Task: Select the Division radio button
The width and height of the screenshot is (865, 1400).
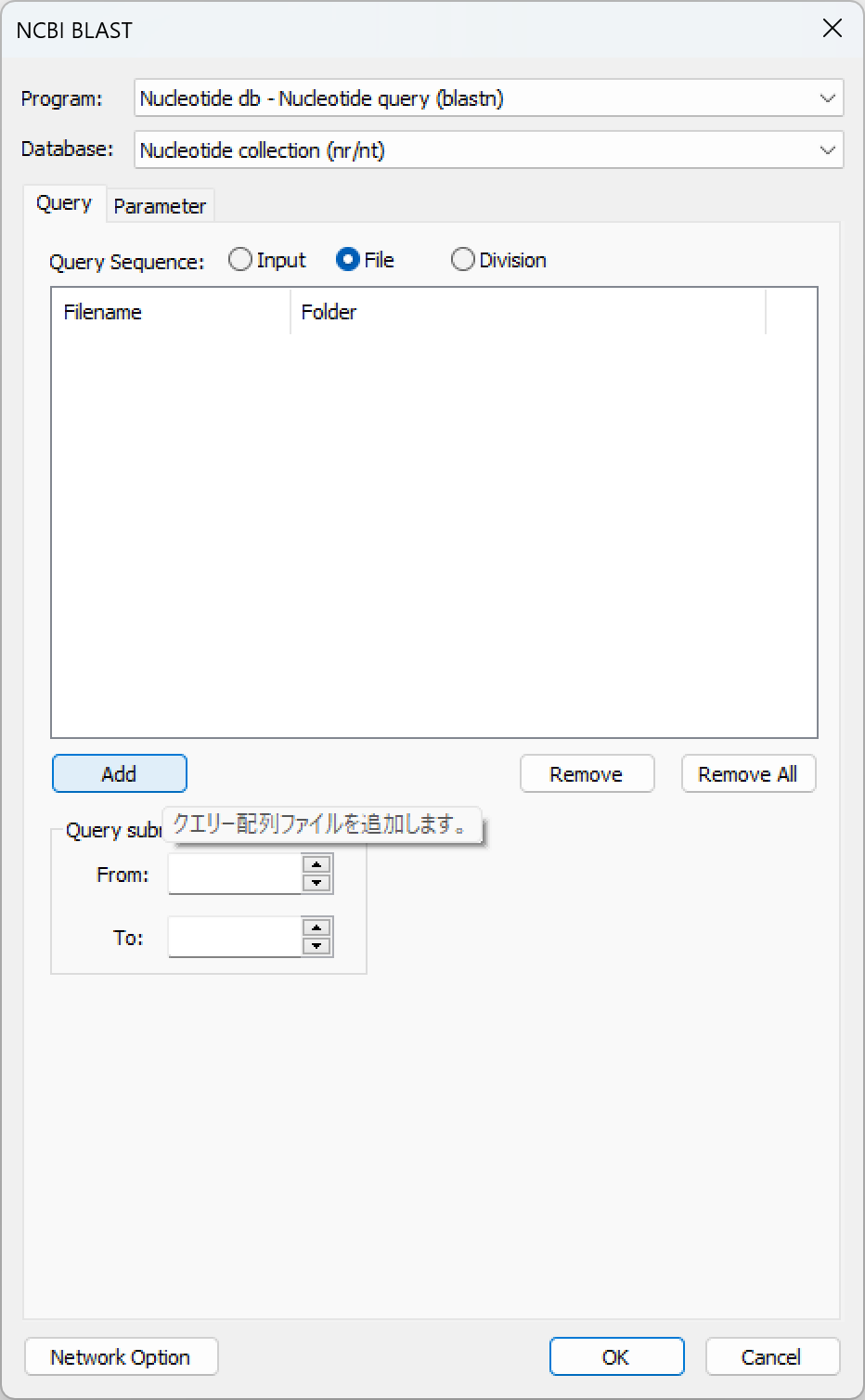Action: [x=499, y=260]
